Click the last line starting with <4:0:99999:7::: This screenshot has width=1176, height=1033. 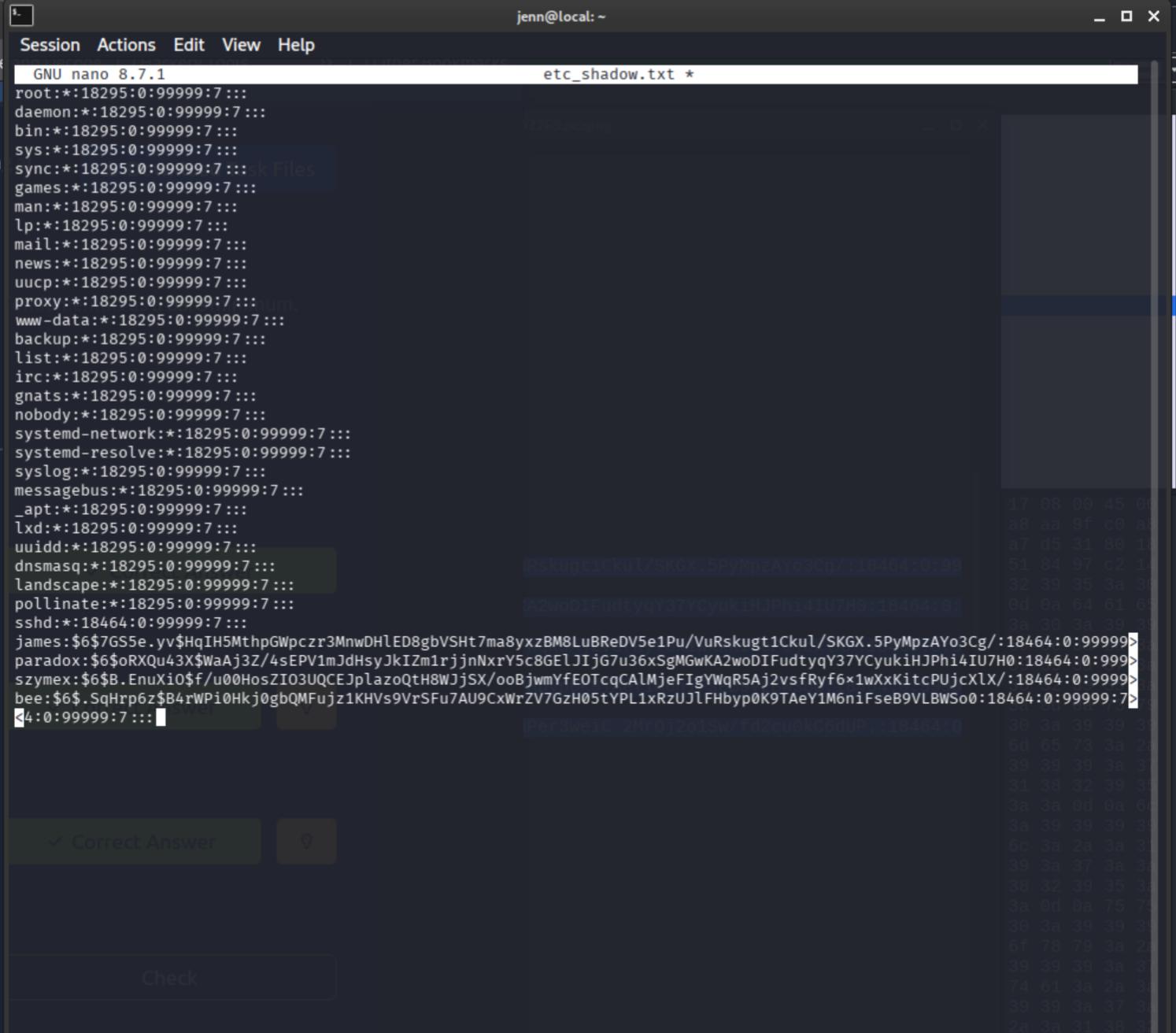[x=90, y=716]
